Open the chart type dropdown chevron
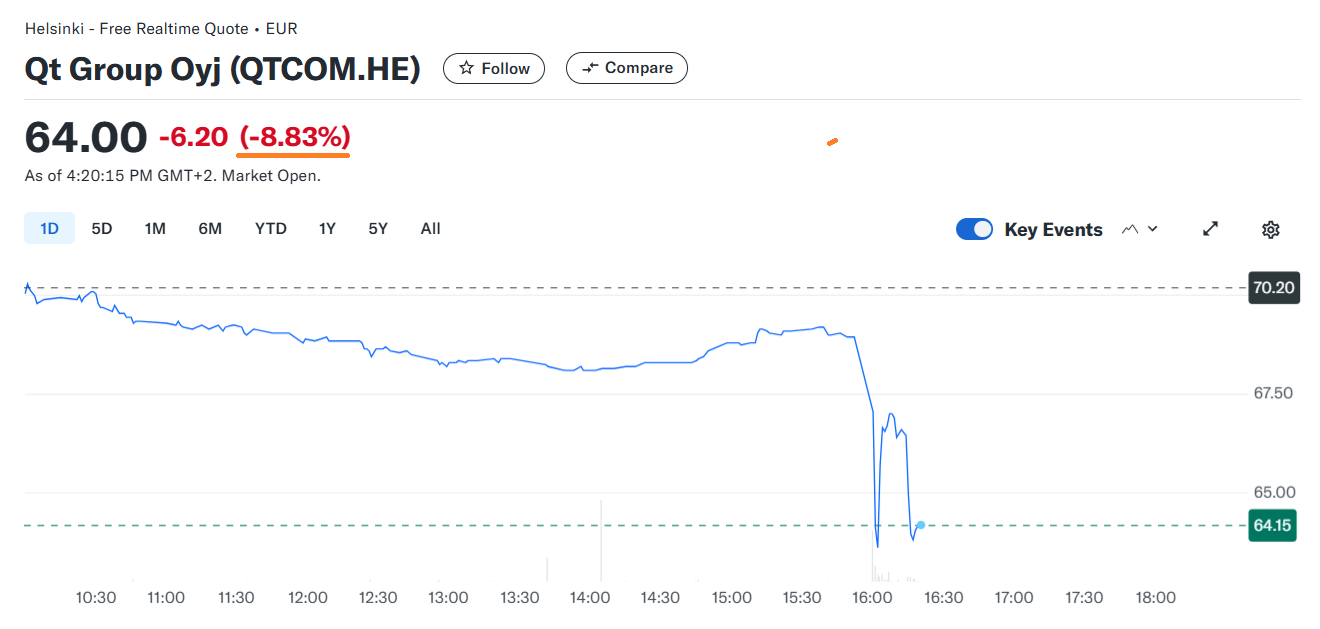Screen dimensions: 1320x629 [1152, 229]
